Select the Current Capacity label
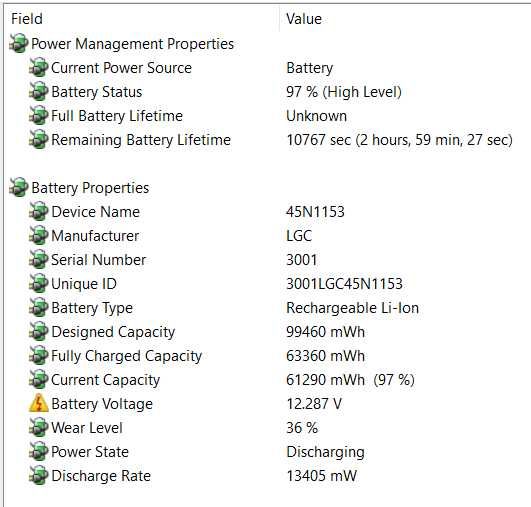Image resolution: width=531 pixels, height=507 pixels. click(105, 380)
